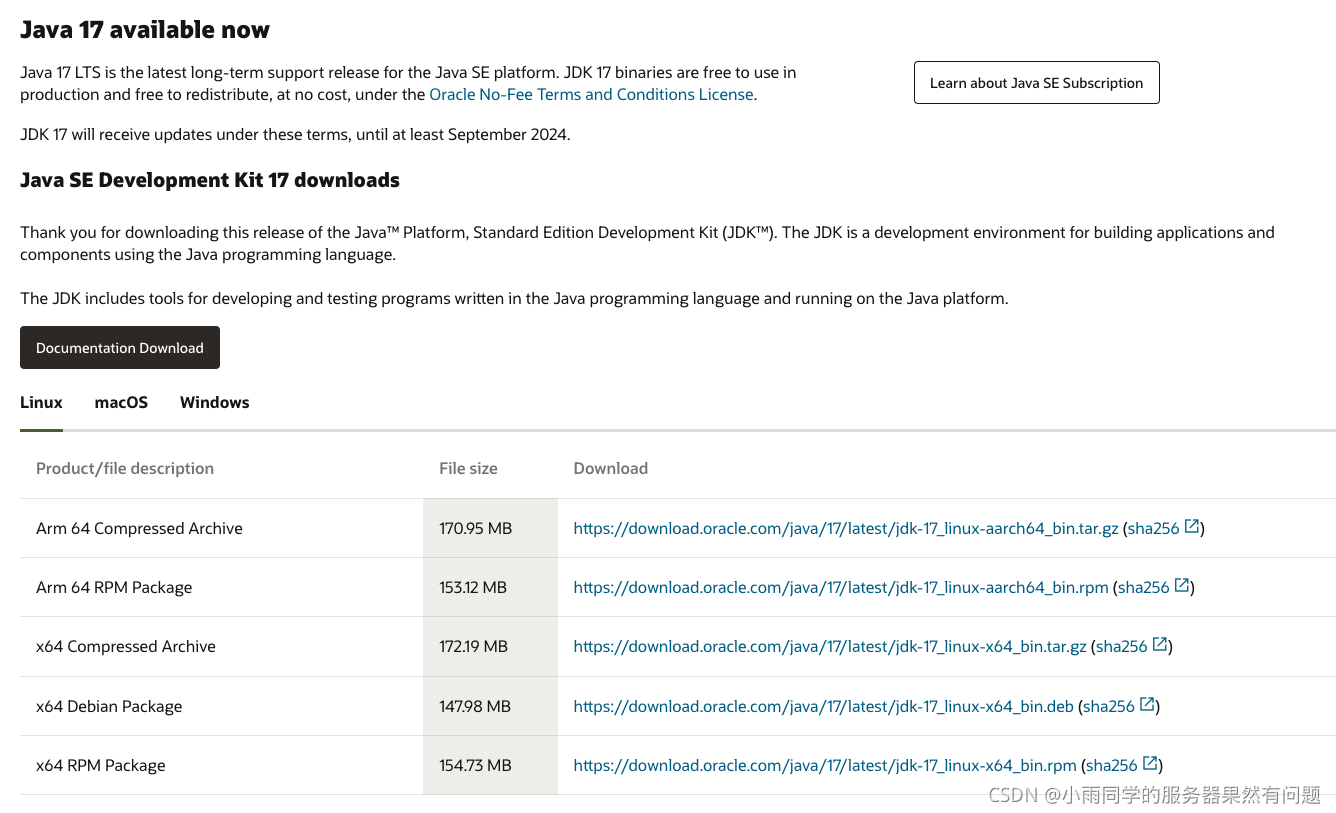Switch to the Windows tab

[214, 402]
